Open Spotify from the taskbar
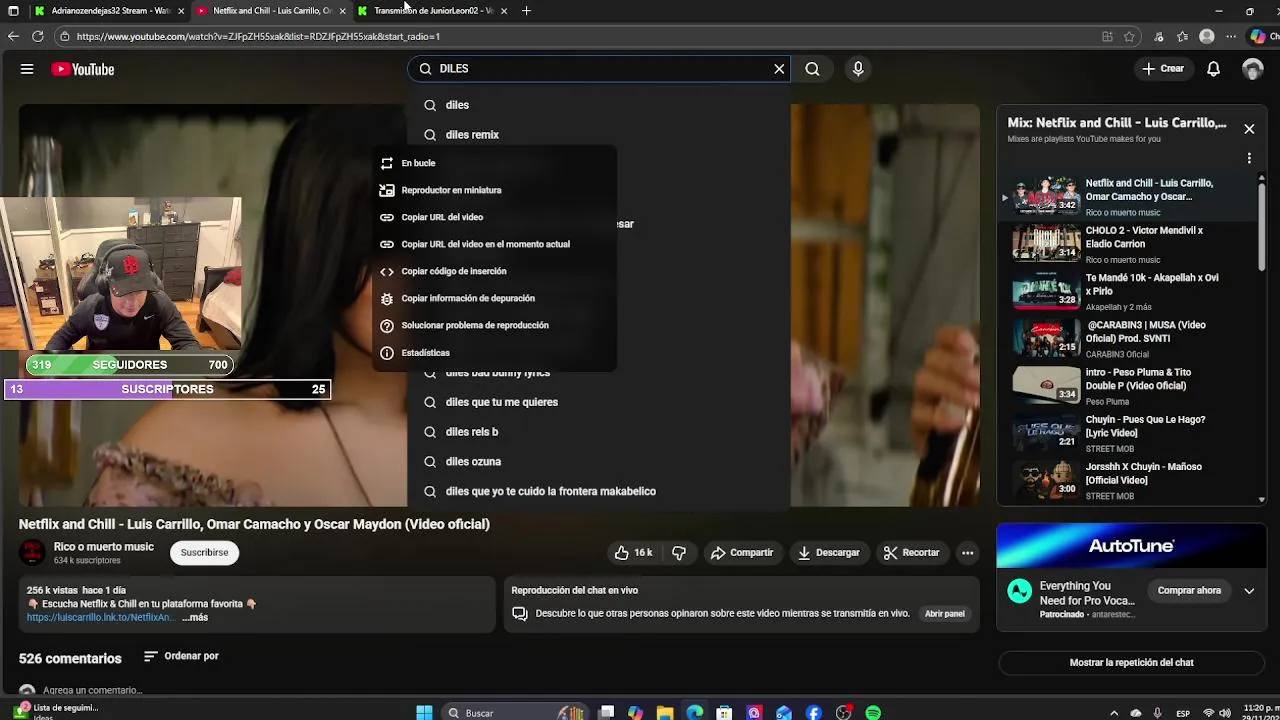 point(873,712)
